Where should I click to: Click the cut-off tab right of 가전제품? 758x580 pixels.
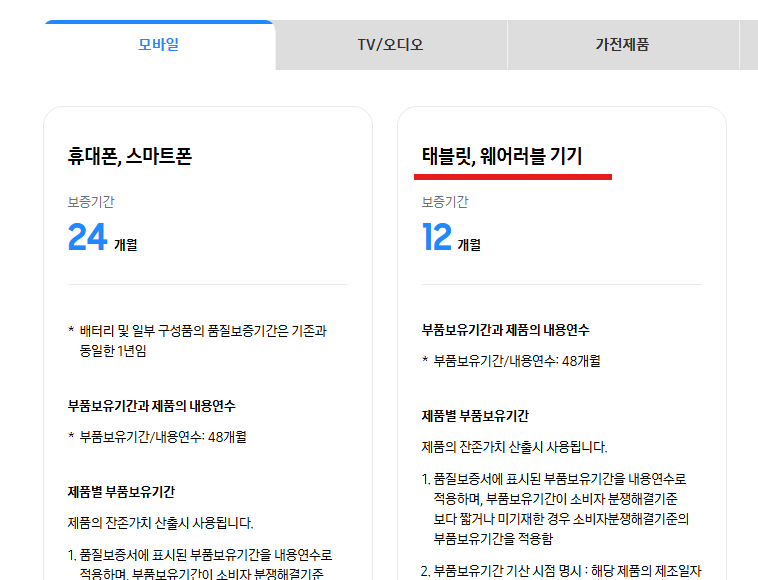coord(748,45)
